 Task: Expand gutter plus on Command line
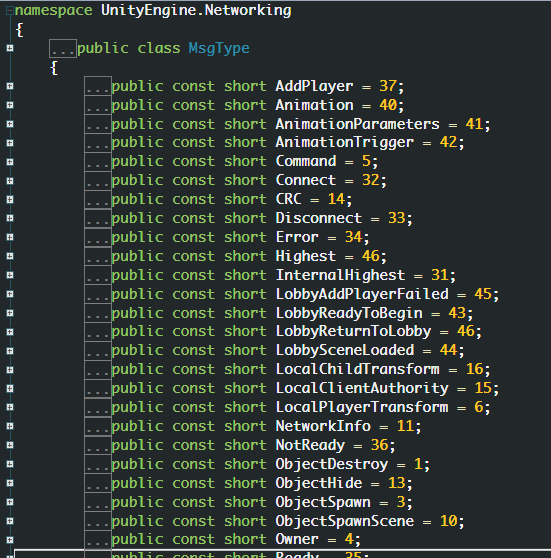[x=10, y=162]
